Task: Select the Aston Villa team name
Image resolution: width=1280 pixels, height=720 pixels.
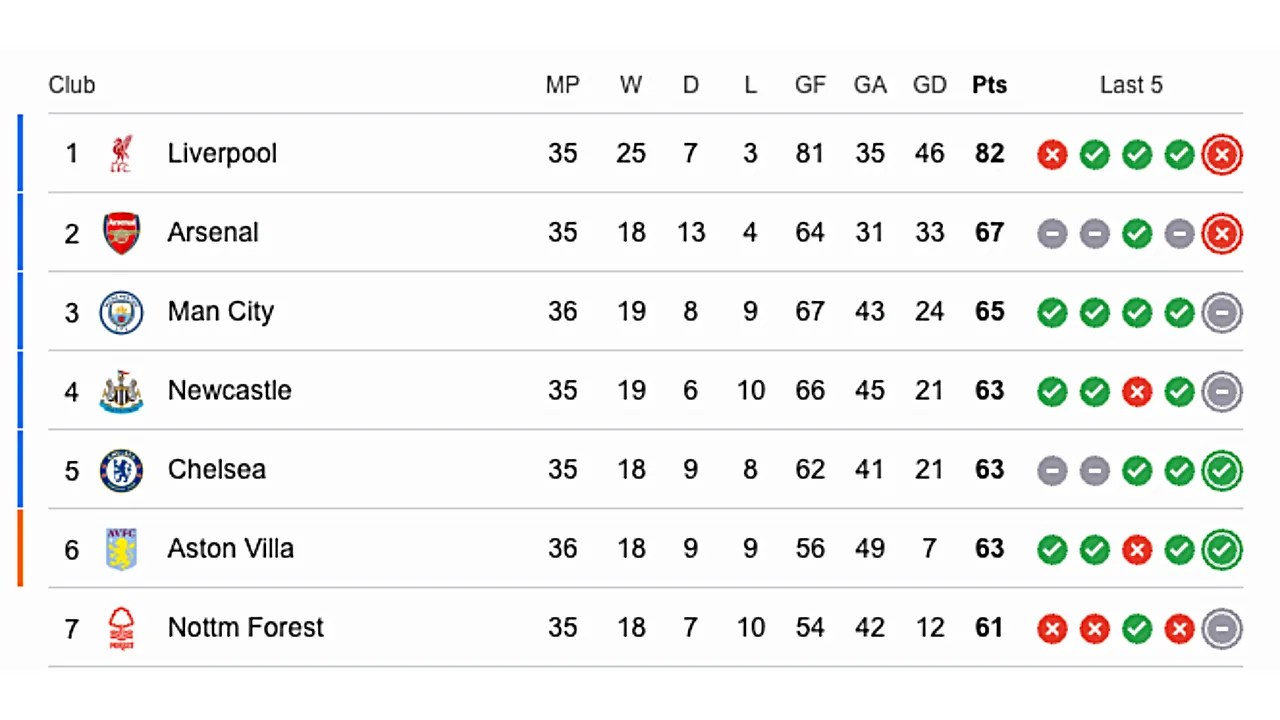Action: point(230,549)
